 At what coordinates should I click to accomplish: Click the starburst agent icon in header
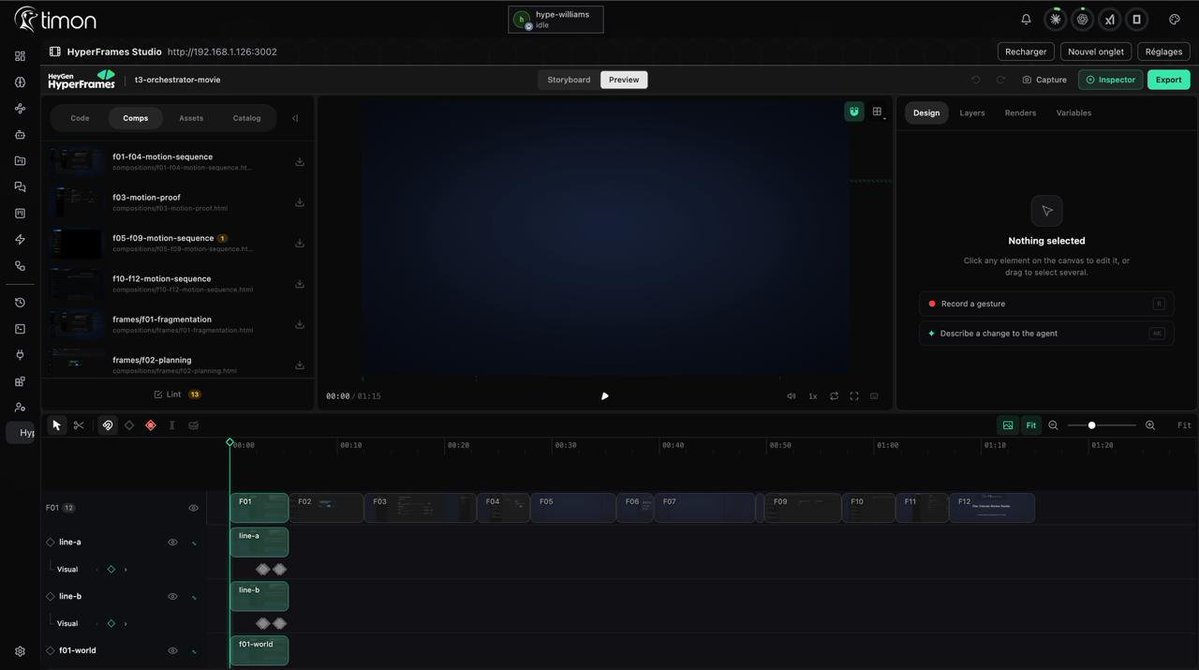point(1055,19)
